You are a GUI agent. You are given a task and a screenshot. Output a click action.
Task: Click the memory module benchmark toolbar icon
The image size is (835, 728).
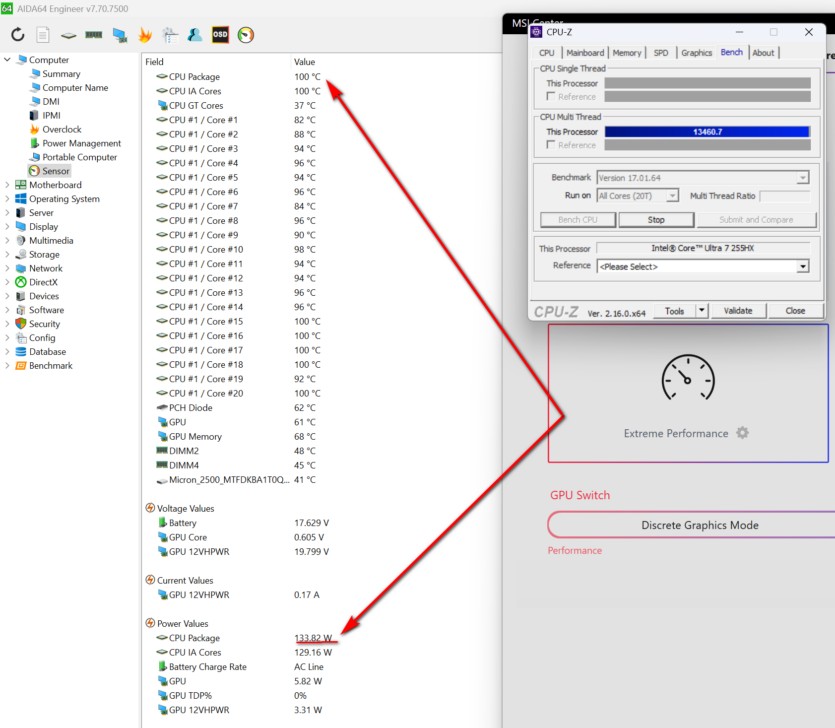94,35
